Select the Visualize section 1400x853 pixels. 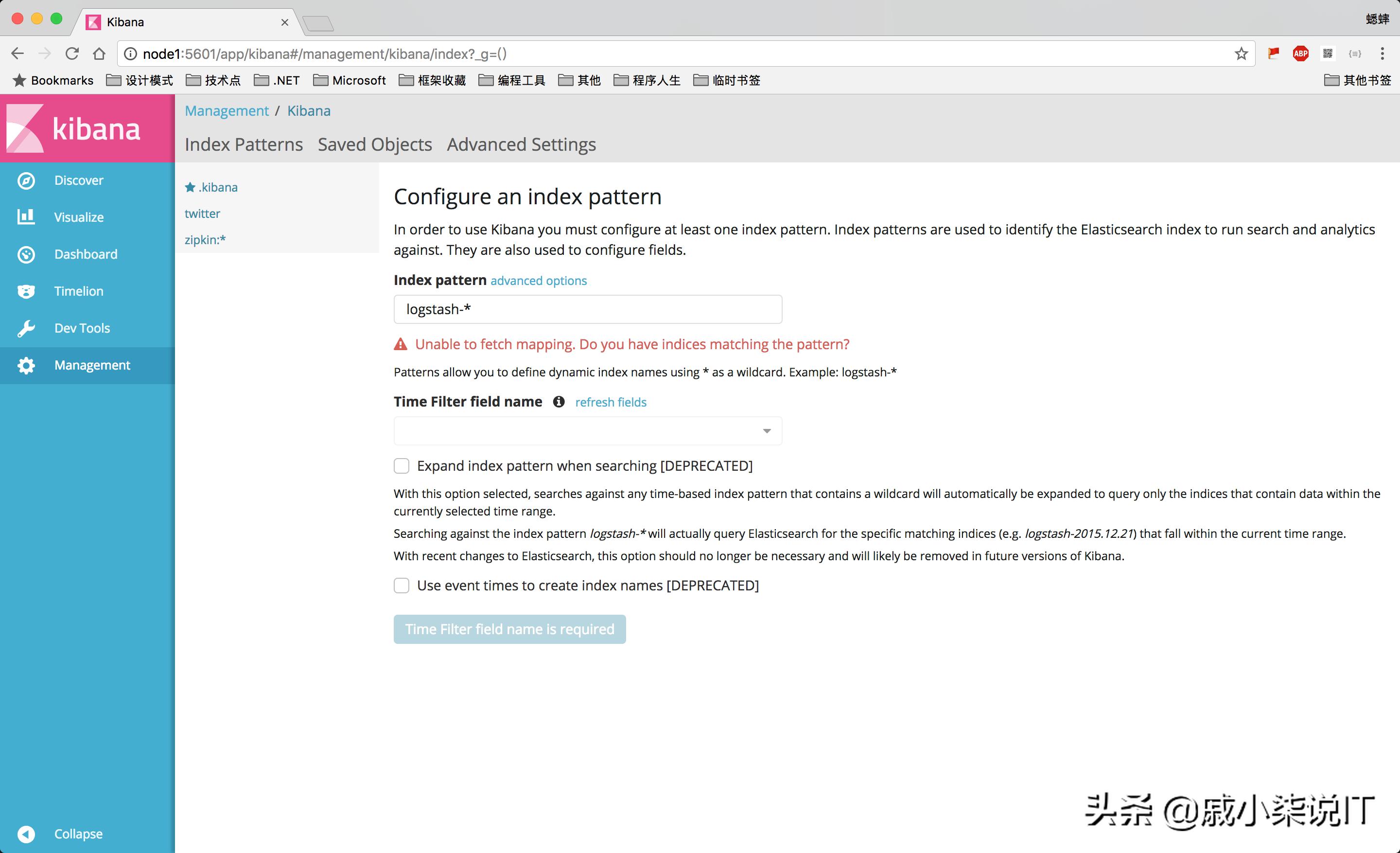pos(78,216)
